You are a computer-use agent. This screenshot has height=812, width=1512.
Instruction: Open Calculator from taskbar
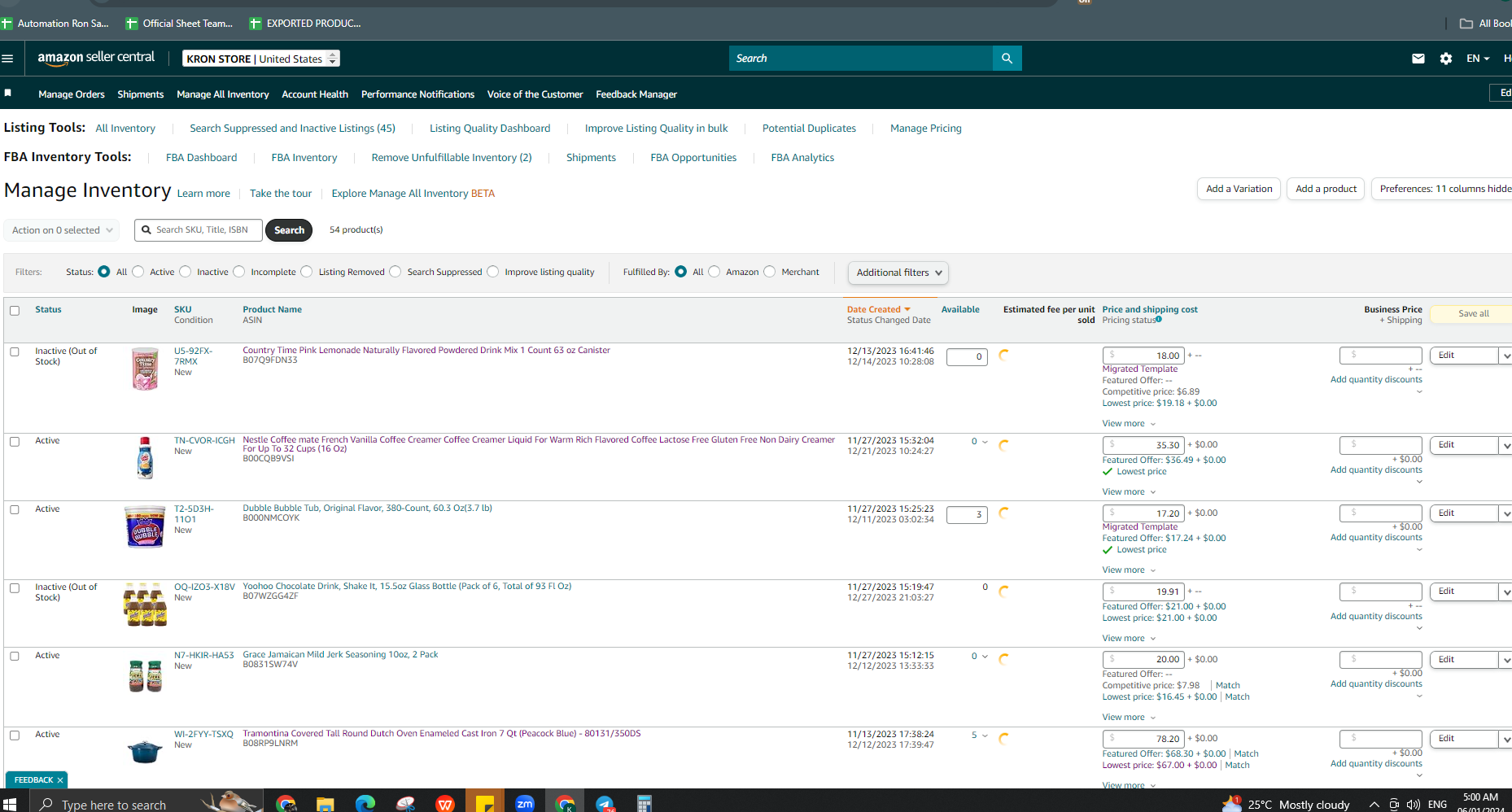[645, 804]
